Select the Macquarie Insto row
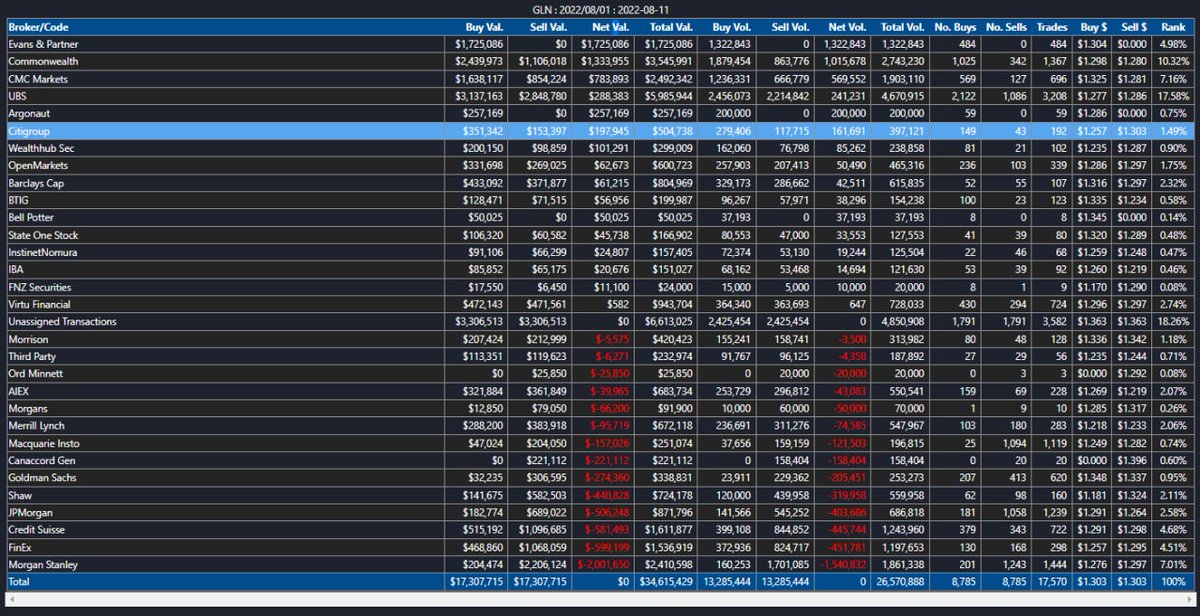Viewport: 1200px width, 616px height. pos(598,443)
